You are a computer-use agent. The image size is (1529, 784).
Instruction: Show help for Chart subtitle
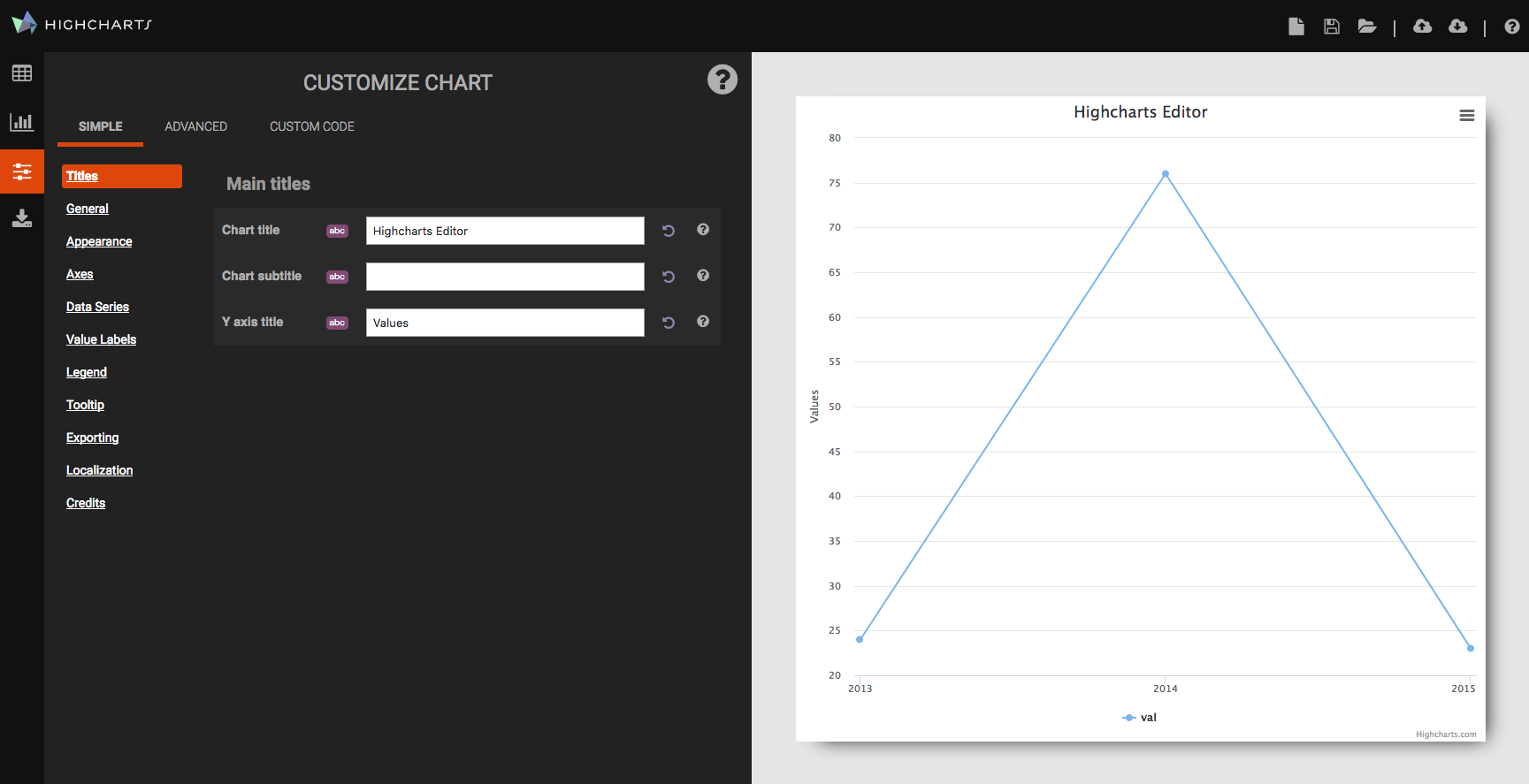703,276
